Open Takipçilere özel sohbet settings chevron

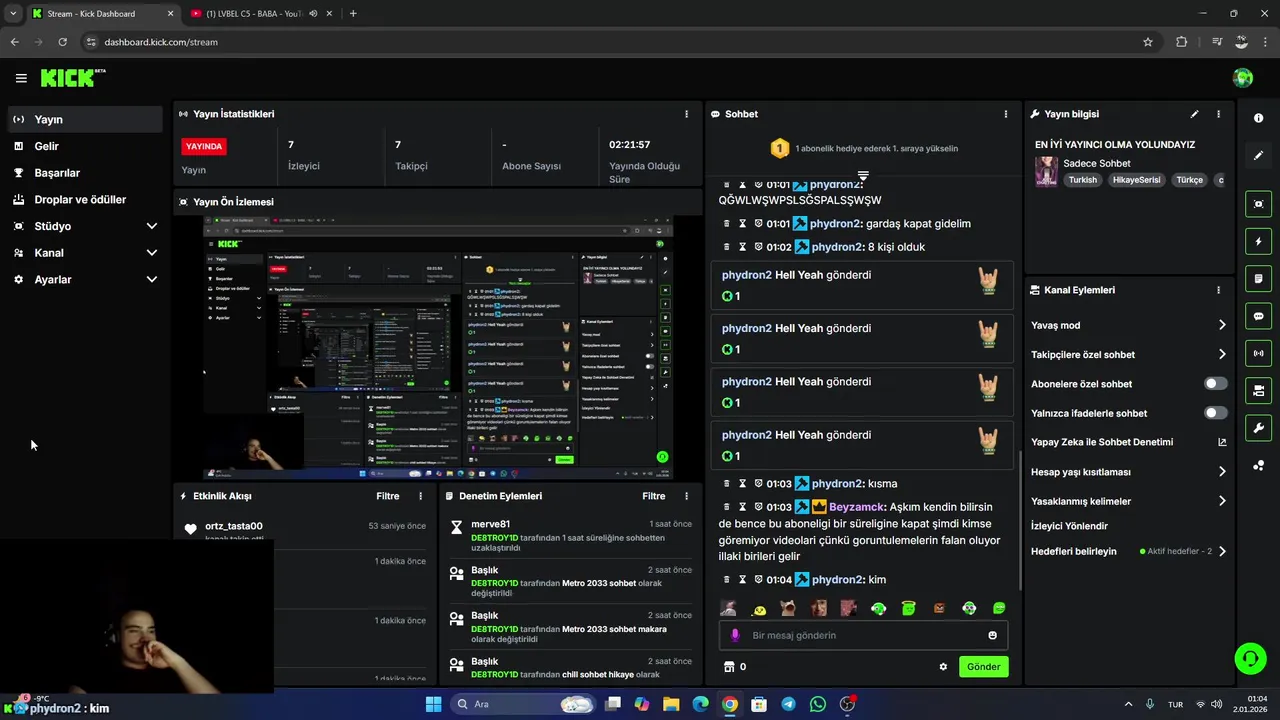pos(1222,354)
